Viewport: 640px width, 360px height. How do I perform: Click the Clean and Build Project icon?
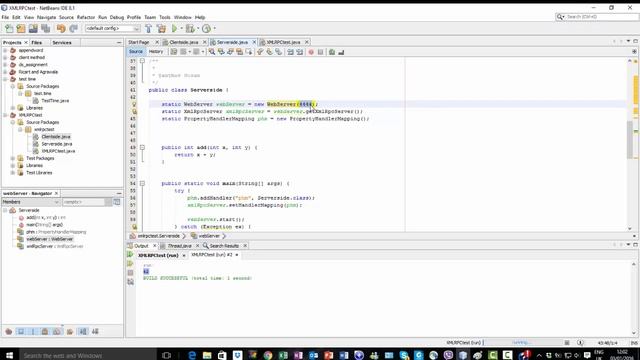tap(161, 28)
